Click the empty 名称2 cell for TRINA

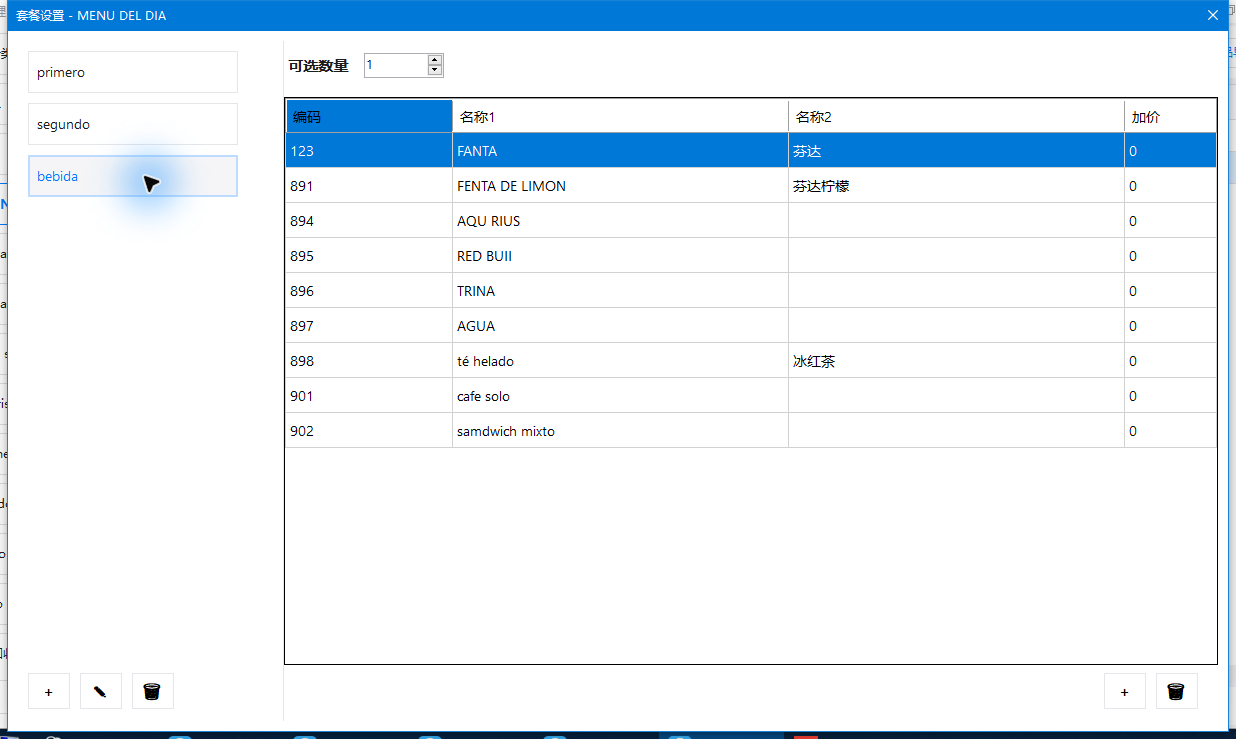pos(956,291)
